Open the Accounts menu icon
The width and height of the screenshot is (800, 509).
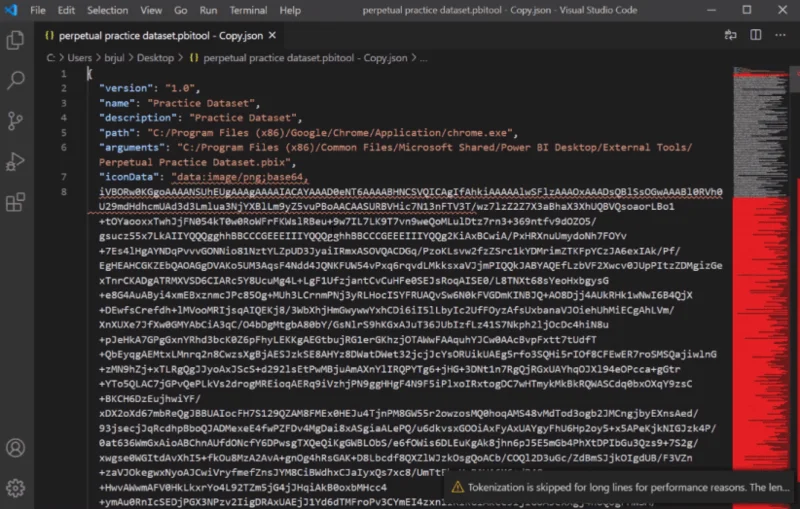click(15, 448)
